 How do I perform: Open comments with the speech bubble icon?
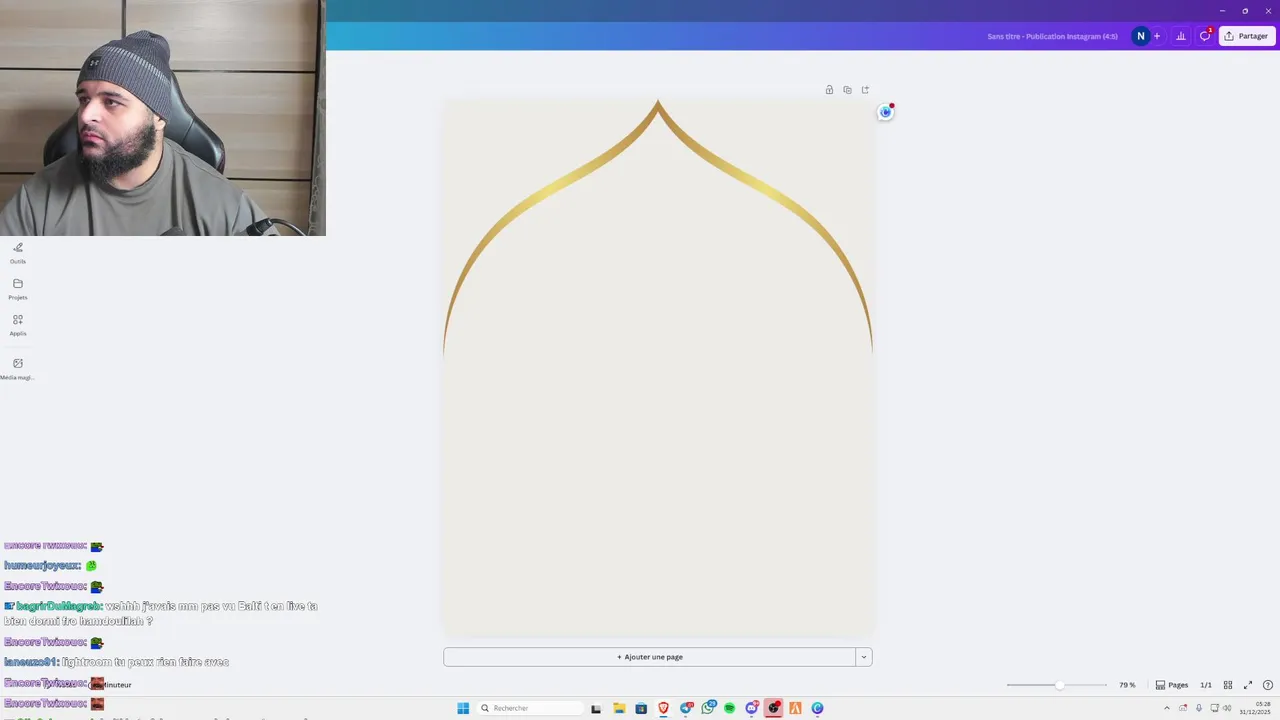(1205, 36)
